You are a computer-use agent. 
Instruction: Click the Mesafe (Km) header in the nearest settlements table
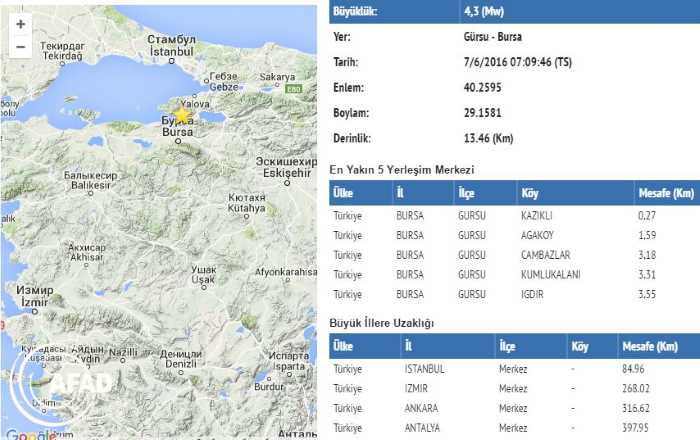click(665, 191)
